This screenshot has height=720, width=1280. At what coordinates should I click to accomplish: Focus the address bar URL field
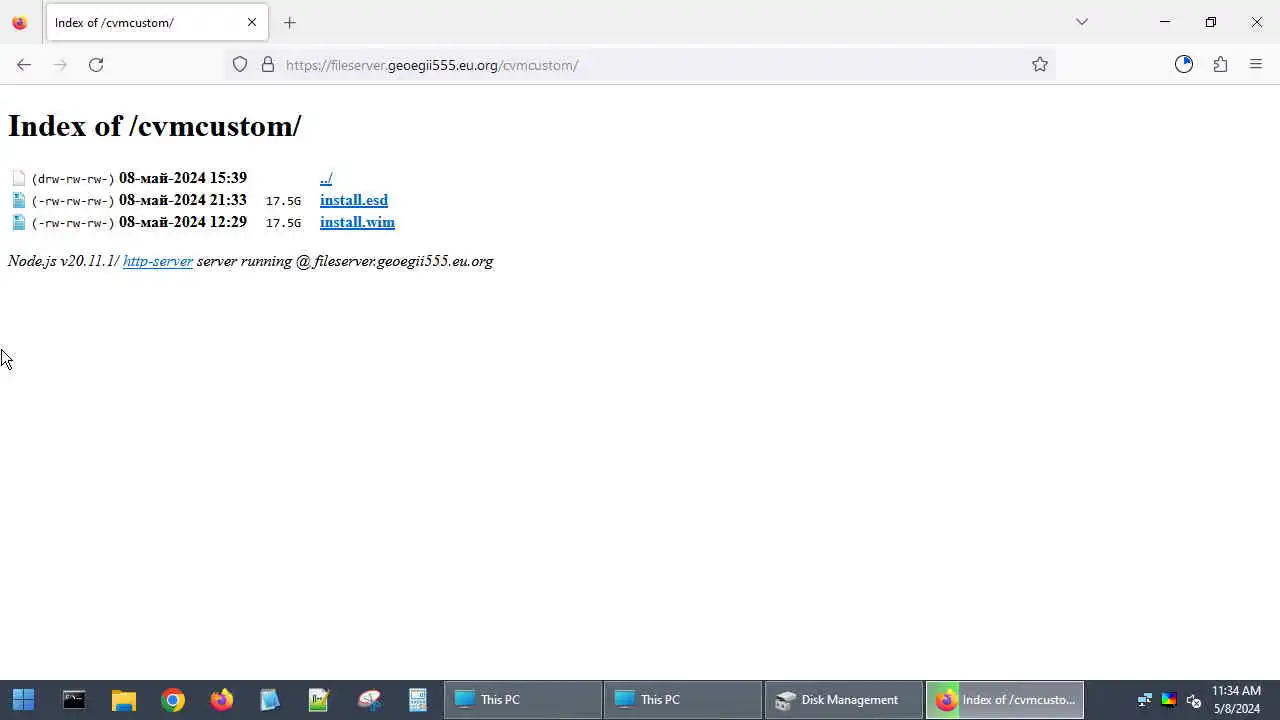(x=640, y=65)
